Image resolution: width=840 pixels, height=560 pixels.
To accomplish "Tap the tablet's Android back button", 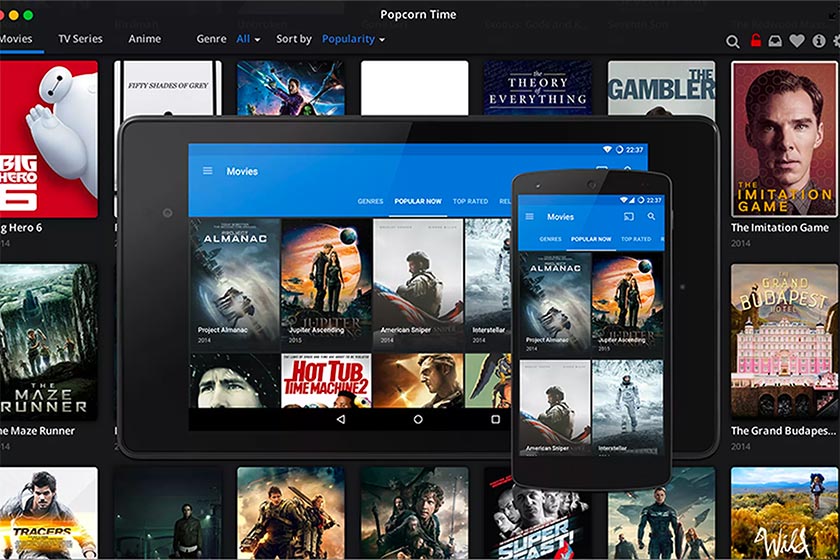I will click(341, 419).
